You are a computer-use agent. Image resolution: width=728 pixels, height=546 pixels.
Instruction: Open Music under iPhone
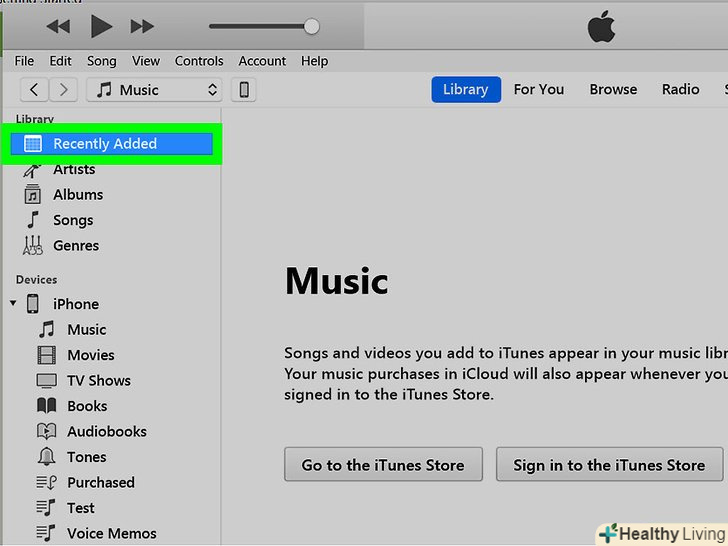click(x=87, y=330)
